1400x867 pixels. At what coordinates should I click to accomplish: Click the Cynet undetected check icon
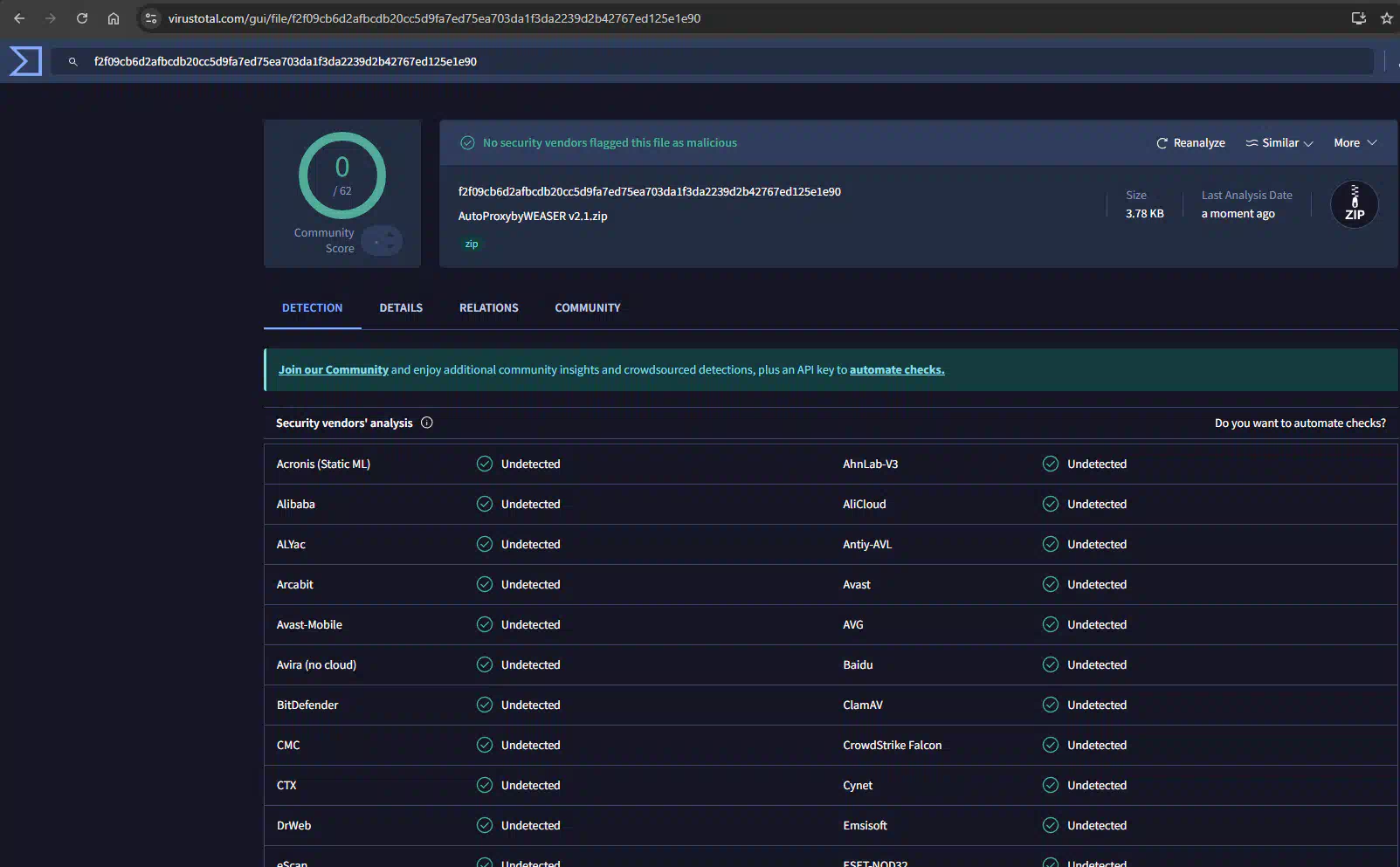pyautogui.click(x=1051, y=785)
